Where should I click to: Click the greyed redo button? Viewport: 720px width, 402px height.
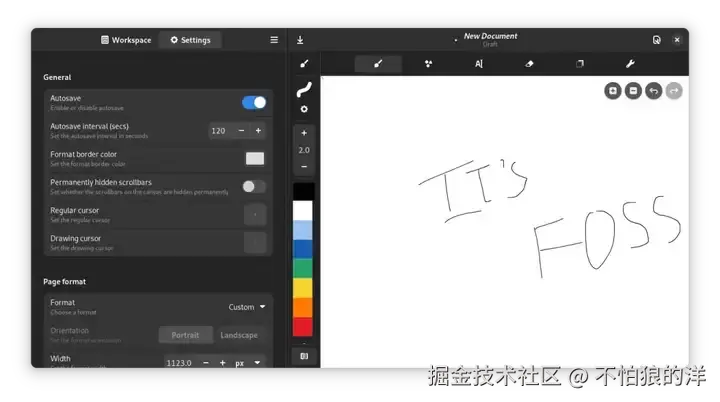click(x=674, y=91)
